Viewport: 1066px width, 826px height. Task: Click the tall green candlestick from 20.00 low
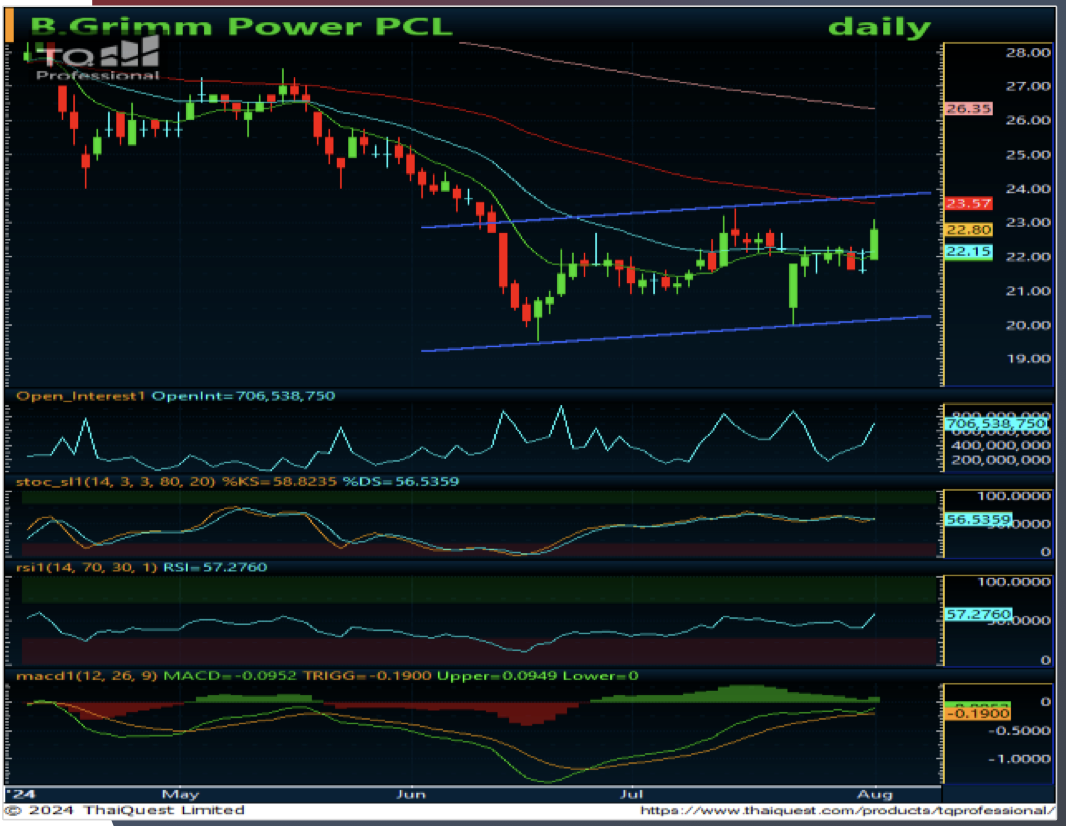[793, 293]
